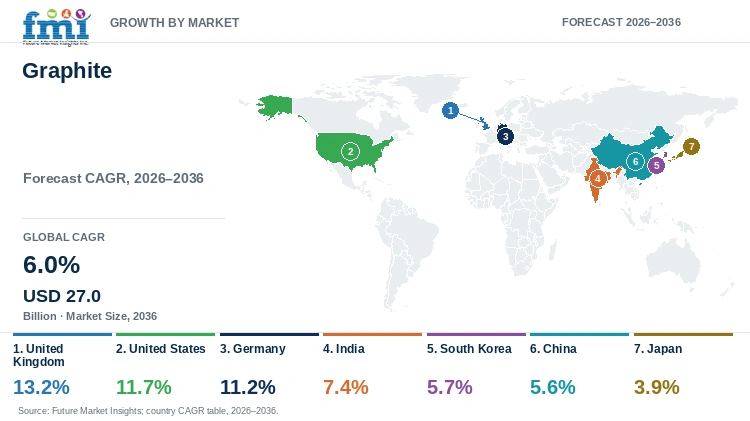Image resolution: width=750 pixels, height=421 pixels.
Task: Click the green Alaska region on map
Action: (275, 106)
